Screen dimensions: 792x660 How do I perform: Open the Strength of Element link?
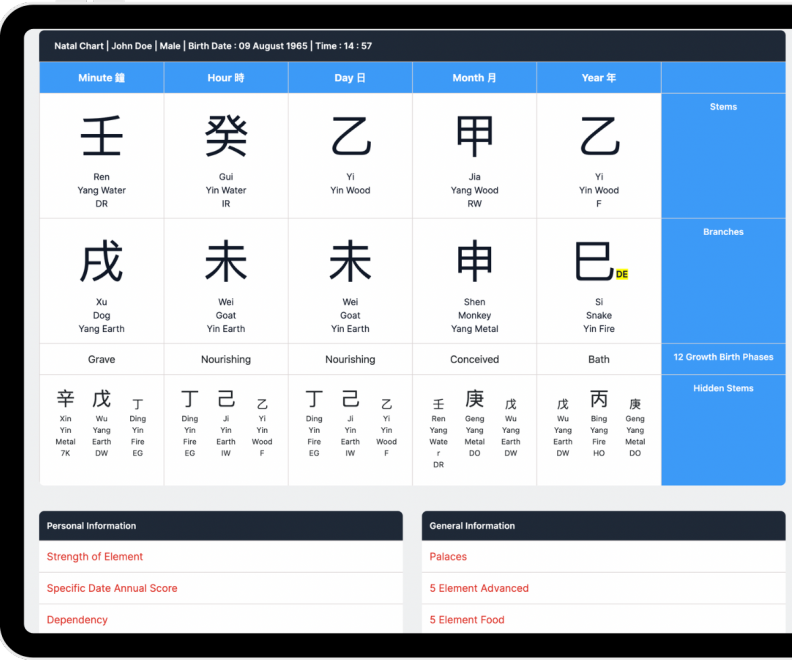click(x=95, y=557)
